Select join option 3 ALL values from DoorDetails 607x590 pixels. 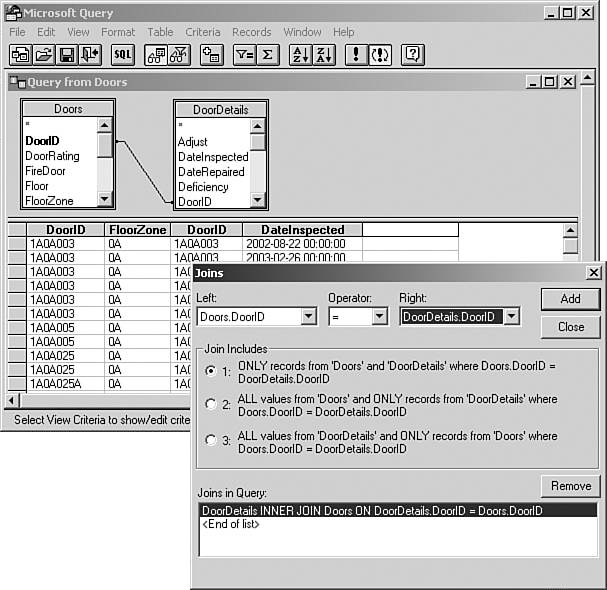211,440
